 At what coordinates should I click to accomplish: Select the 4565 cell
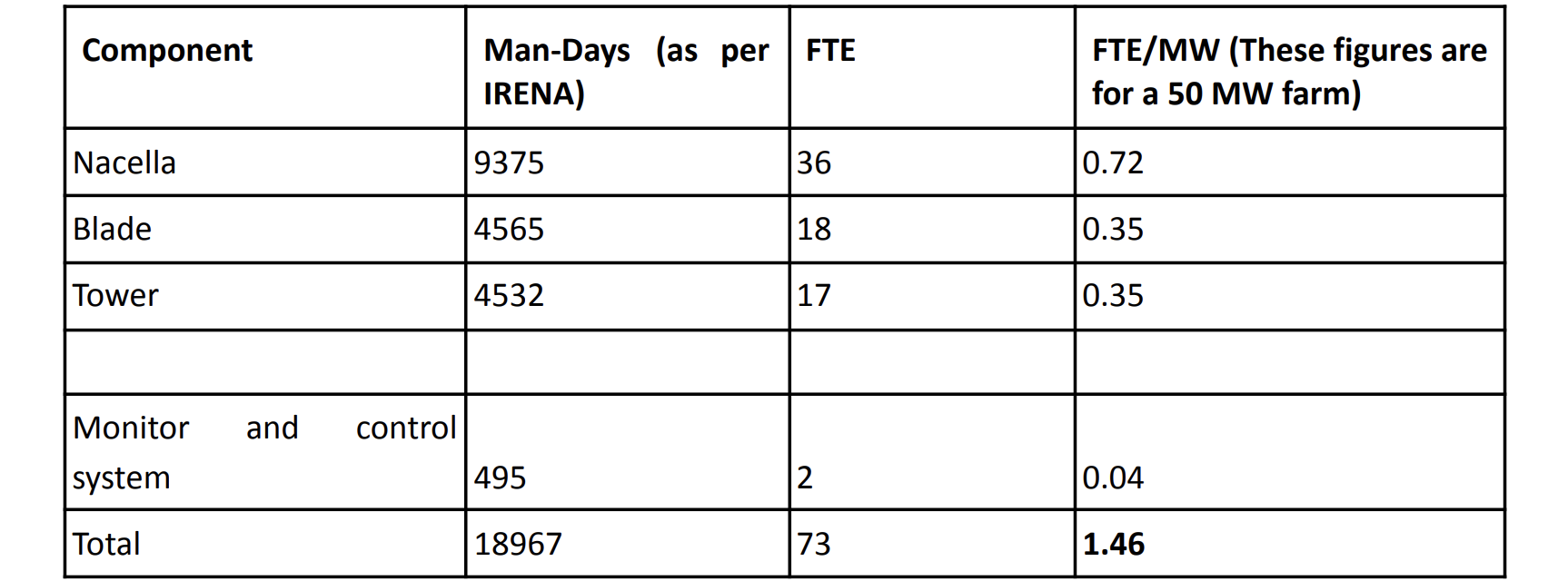click(627, 229)
